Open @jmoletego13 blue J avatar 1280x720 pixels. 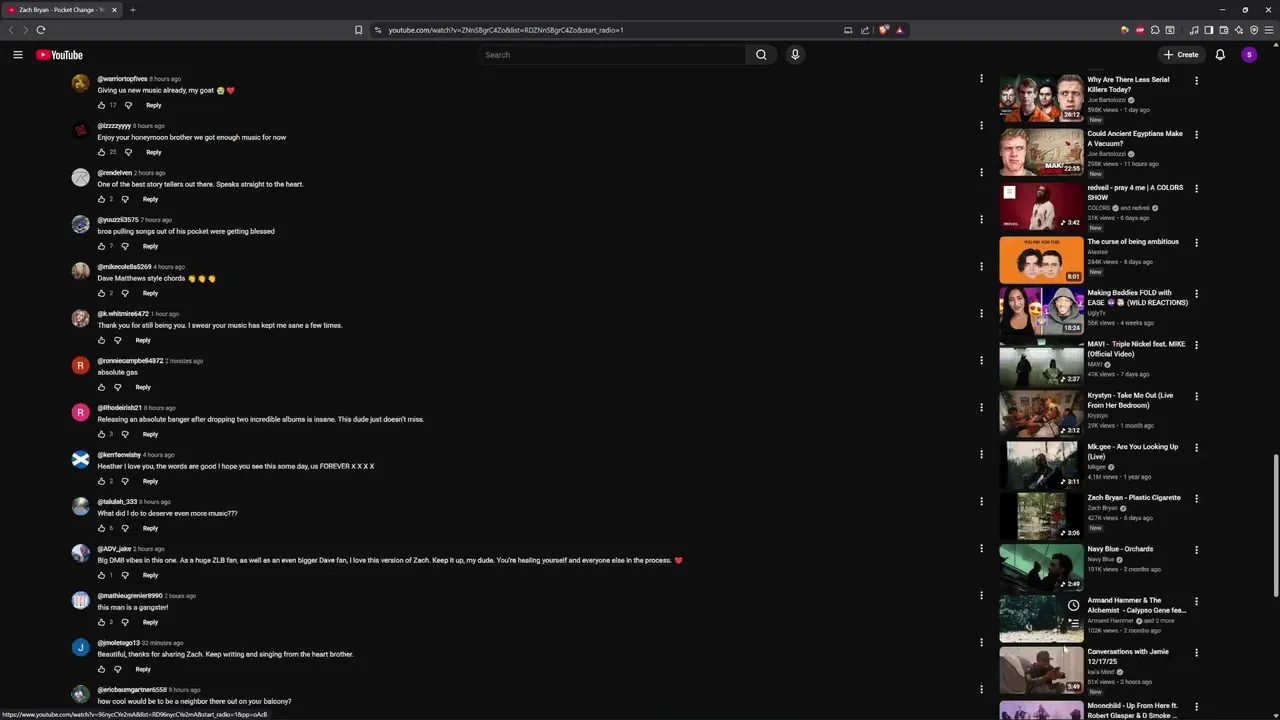click(80, 647)
